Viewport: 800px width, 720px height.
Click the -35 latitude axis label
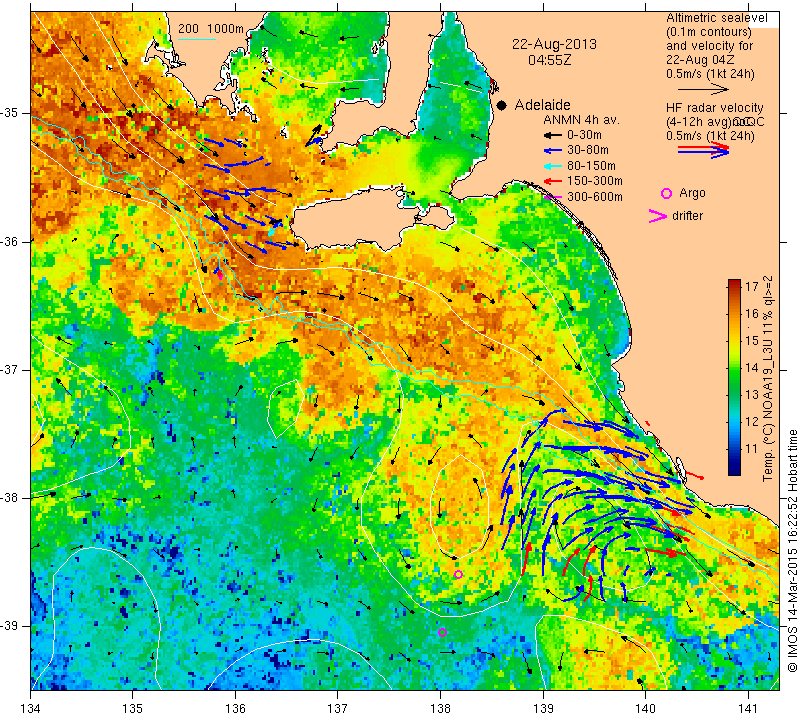tap(10, 113)
